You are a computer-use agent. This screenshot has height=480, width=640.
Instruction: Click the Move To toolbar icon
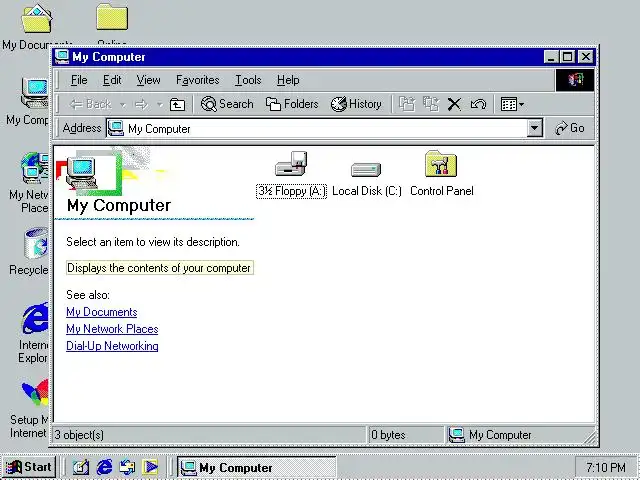[407, 104]
